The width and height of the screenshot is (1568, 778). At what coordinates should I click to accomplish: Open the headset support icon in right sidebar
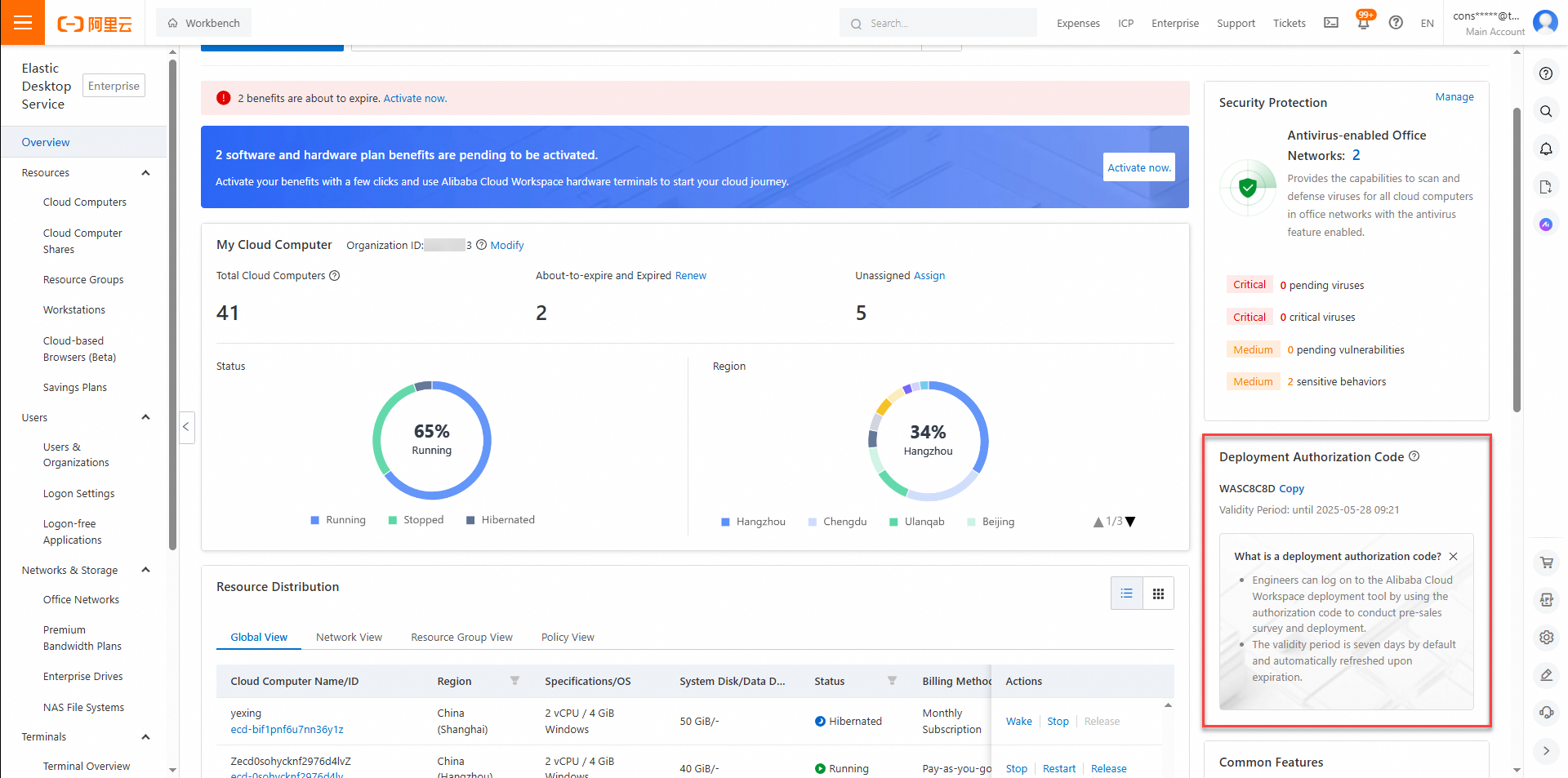click(1546, 713)
